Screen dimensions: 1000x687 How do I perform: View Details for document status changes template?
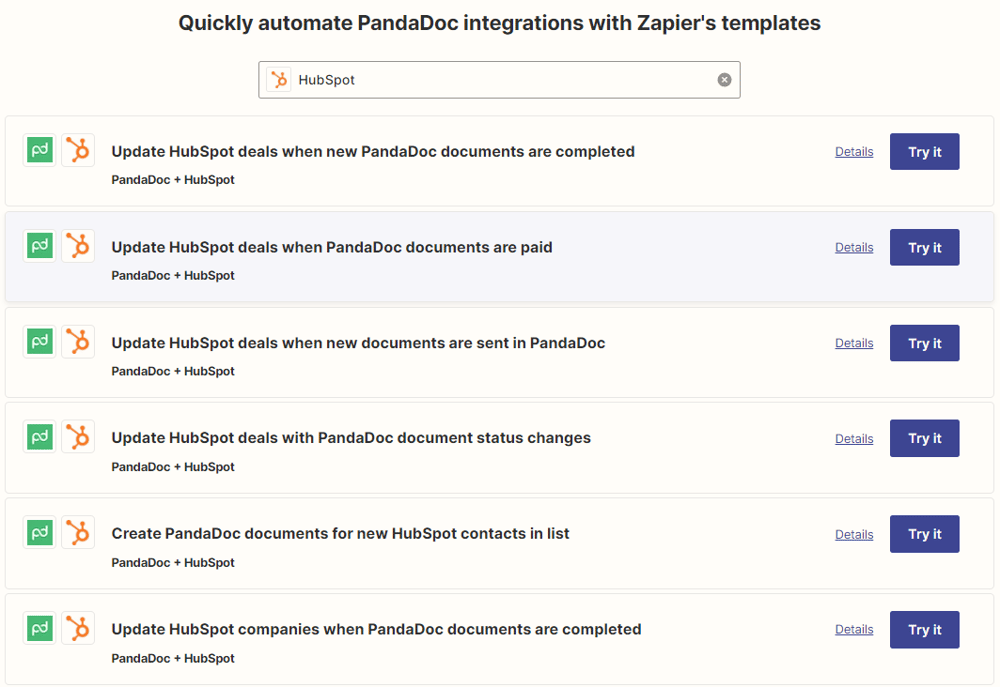(854, 439)
